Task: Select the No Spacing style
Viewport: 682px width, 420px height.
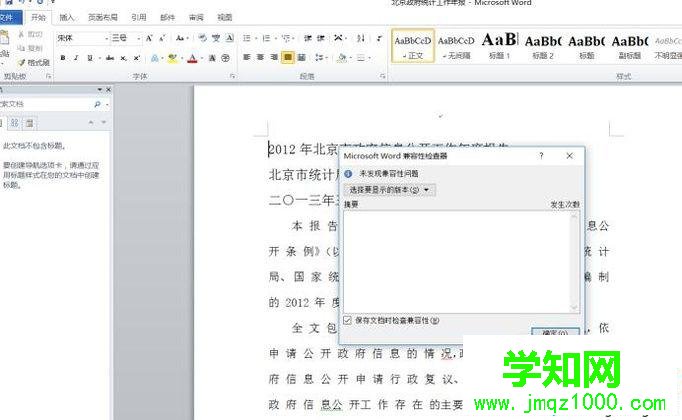Action: click(456, 46)
